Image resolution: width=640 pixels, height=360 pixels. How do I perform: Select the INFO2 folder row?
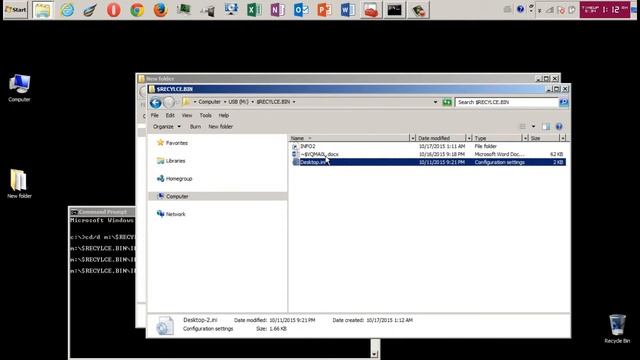coord(429,146)
